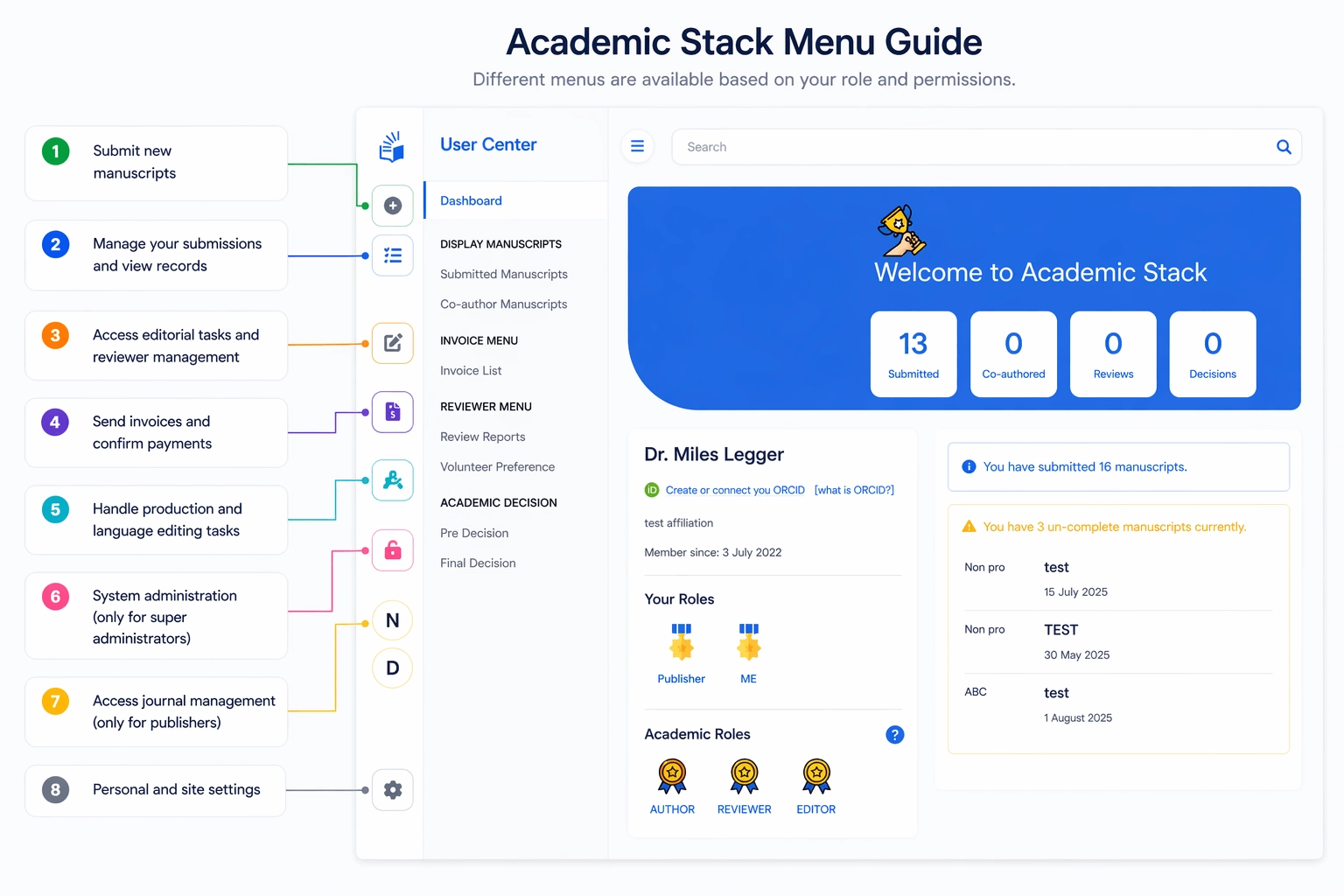Click the 13 Submitted stat card
The width and height of the screenshot is (1344, 896).
point(913,354)
